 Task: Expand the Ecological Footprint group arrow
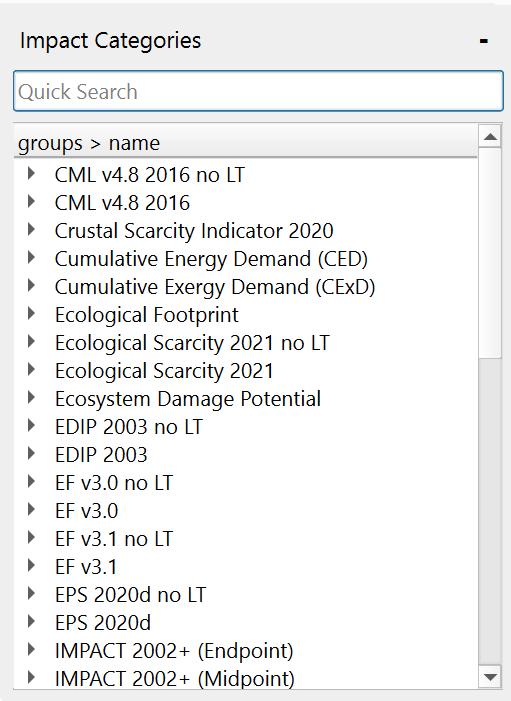click(31, 314)
